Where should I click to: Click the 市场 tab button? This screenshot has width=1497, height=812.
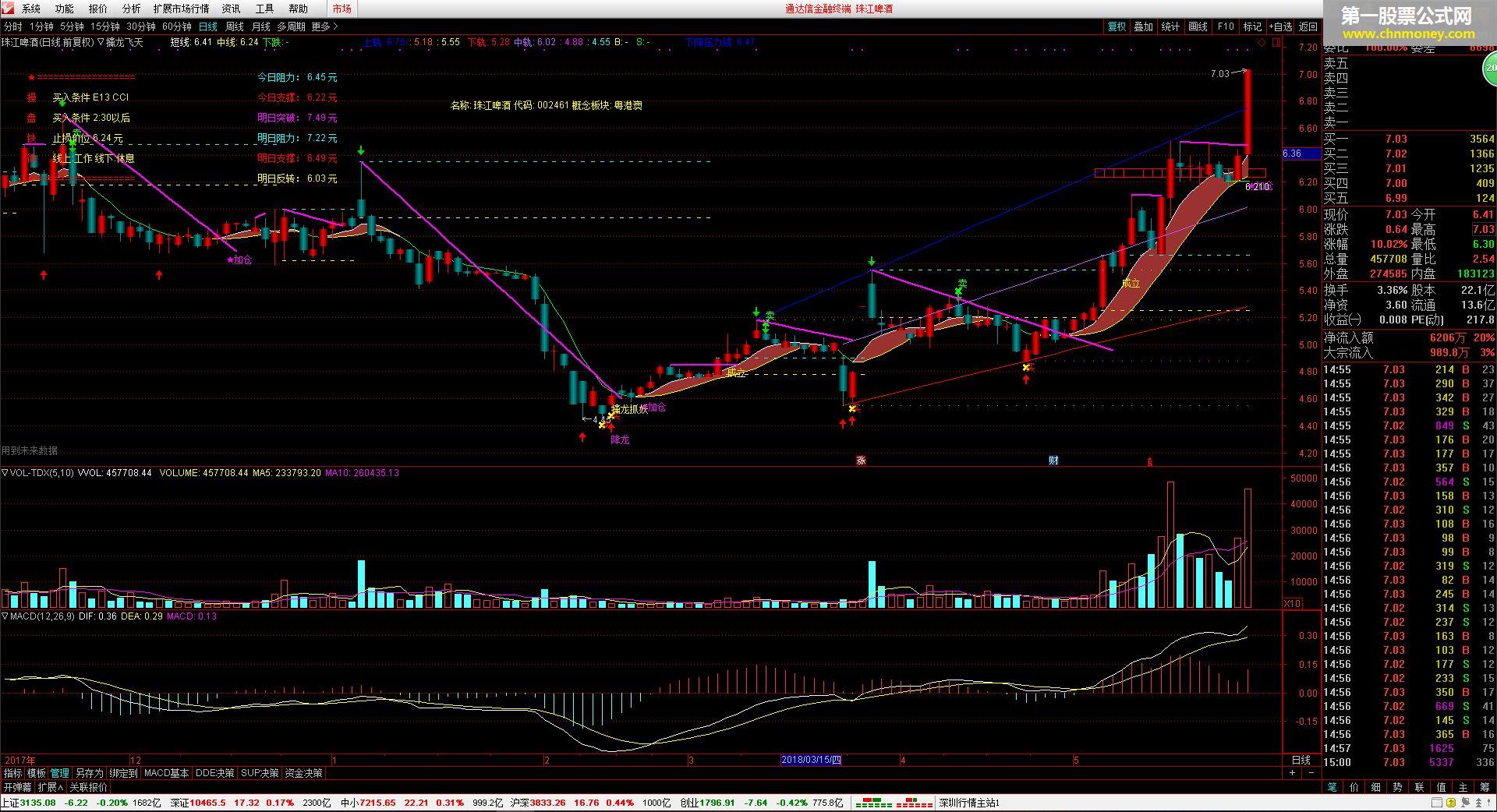tap(342, 9)
